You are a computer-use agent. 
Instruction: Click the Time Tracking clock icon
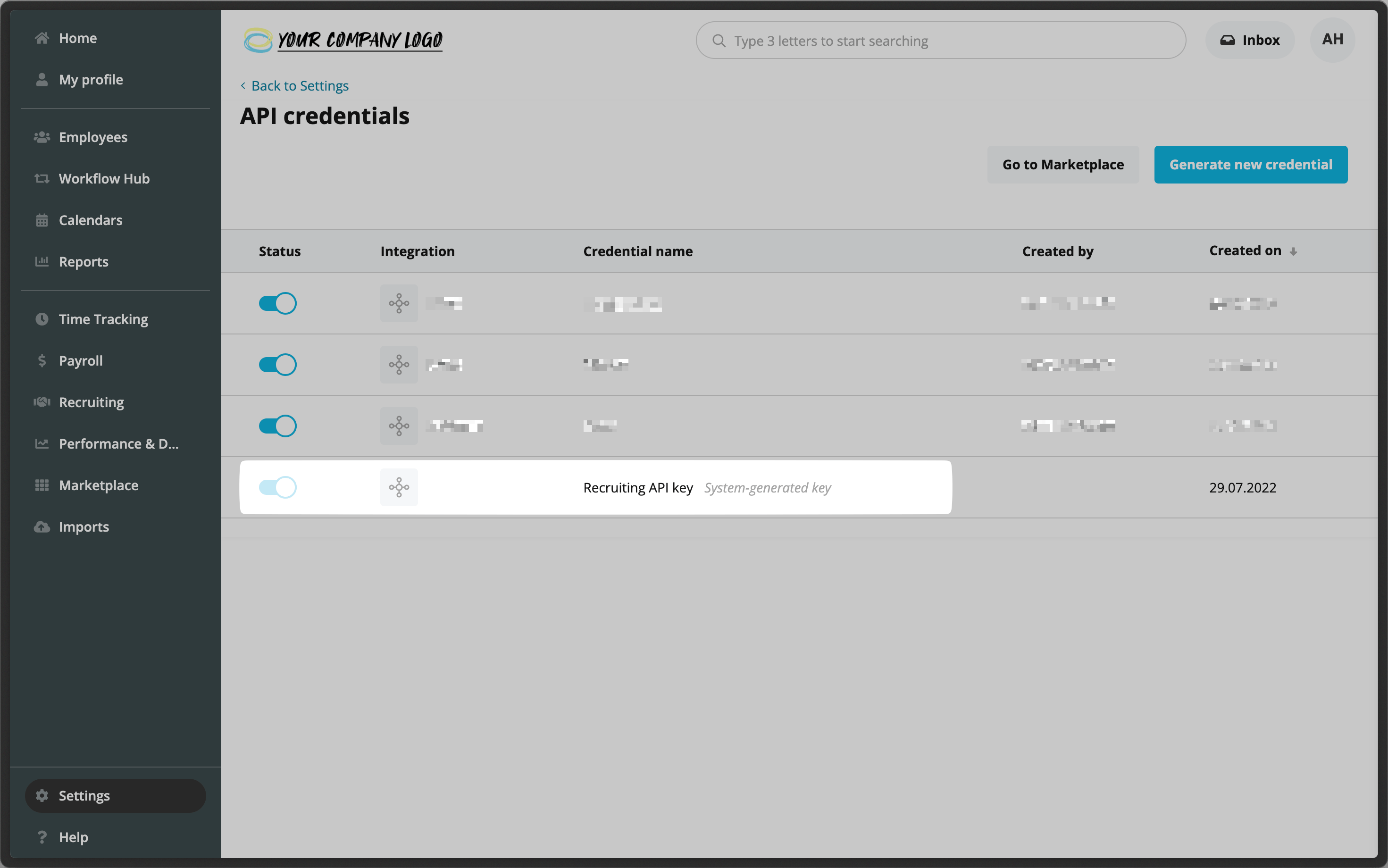click(42, 319)
